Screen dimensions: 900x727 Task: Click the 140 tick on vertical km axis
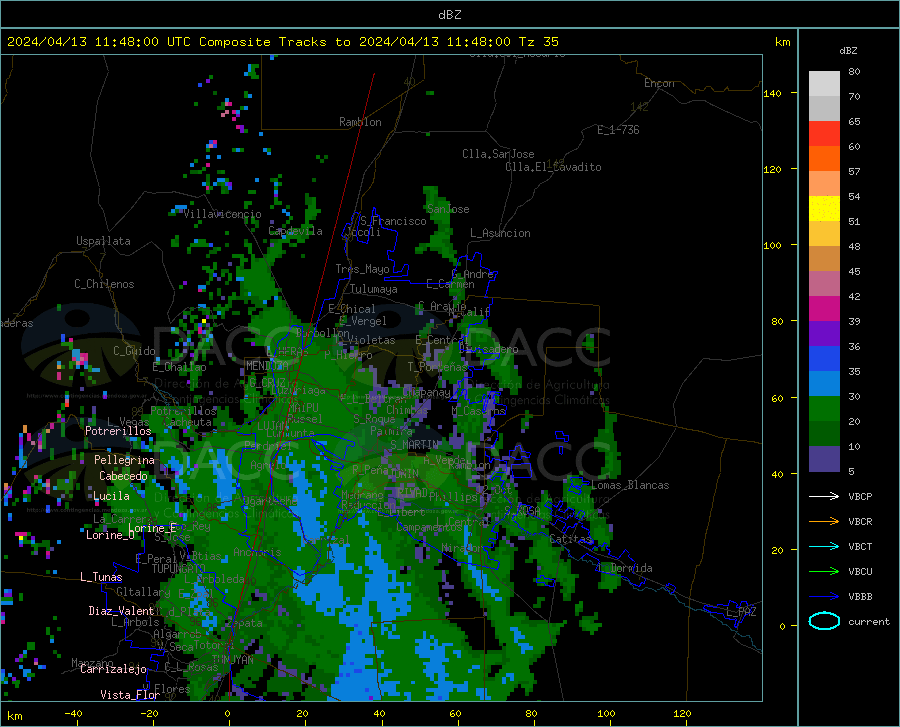pyautogui.click(x=772, y=94)
